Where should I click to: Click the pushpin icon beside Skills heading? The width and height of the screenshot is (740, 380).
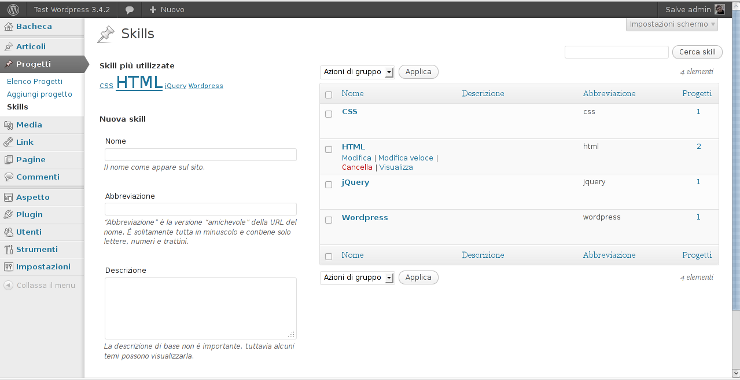click(106, 34)
